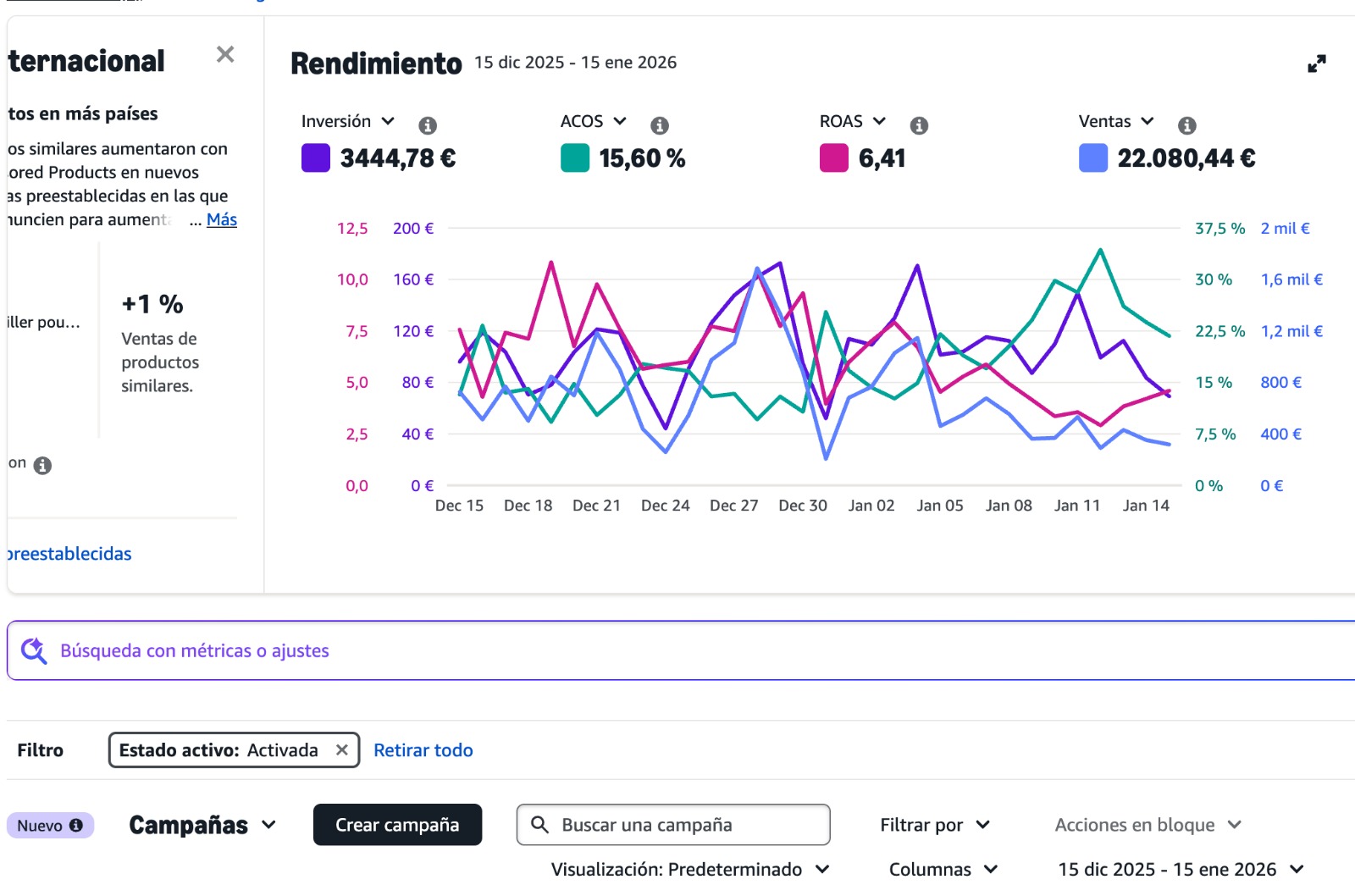Viewport: 1355px width, 896px height.
Task: Open the bottom date range picker
Action: (1181, 869)
